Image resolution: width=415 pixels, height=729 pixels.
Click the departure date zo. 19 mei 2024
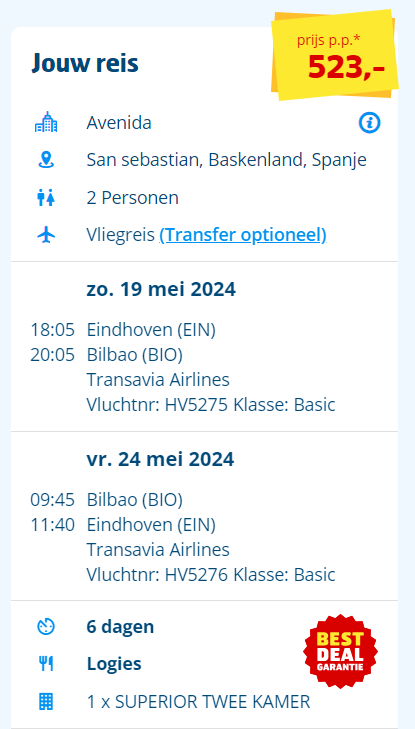(161, 290)
